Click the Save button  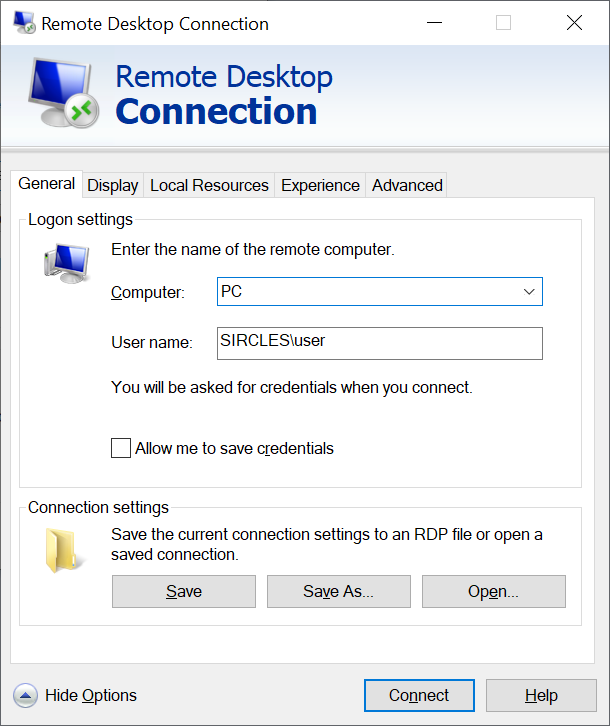point(184,591)
